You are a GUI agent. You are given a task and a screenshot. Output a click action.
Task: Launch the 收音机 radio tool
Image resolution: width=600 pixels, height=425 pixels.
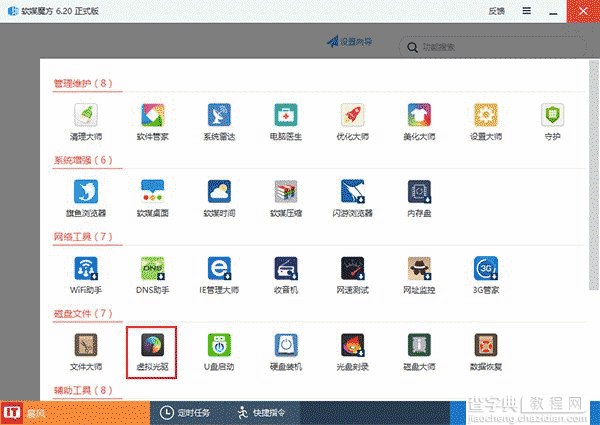click(x=286, y=275)
